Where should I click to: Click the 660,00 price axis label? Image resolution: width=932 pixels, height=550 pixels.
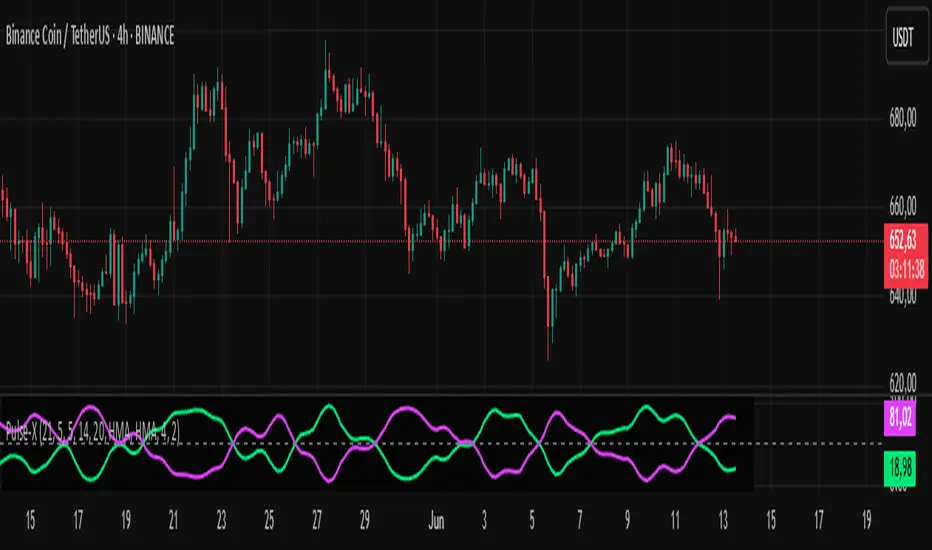tap(902, 206)
